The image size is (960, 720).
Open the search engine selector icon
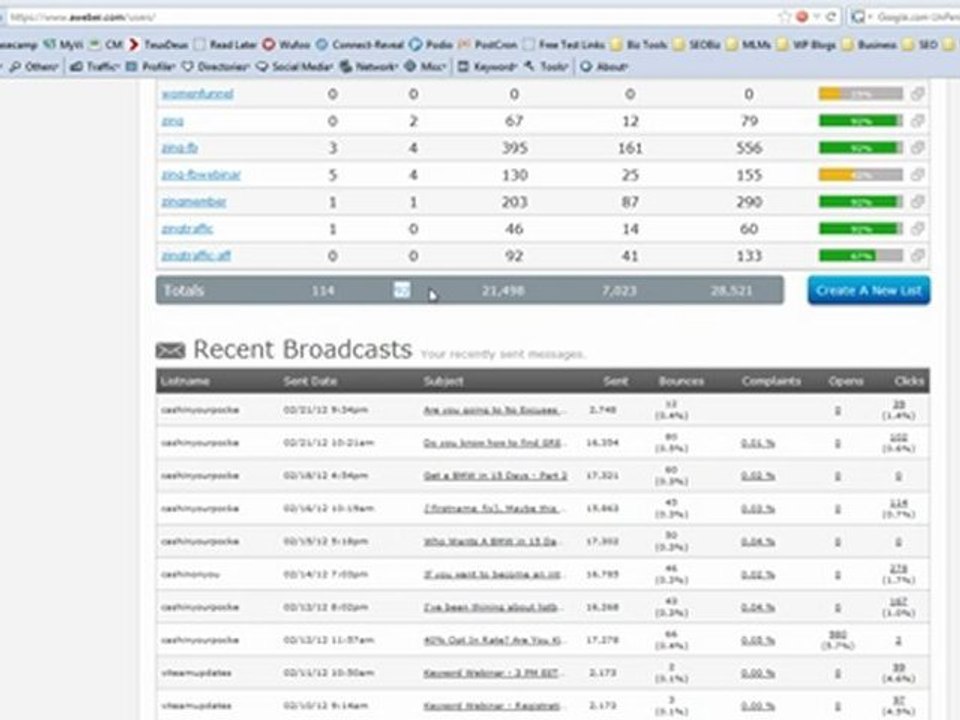(858, 17)
